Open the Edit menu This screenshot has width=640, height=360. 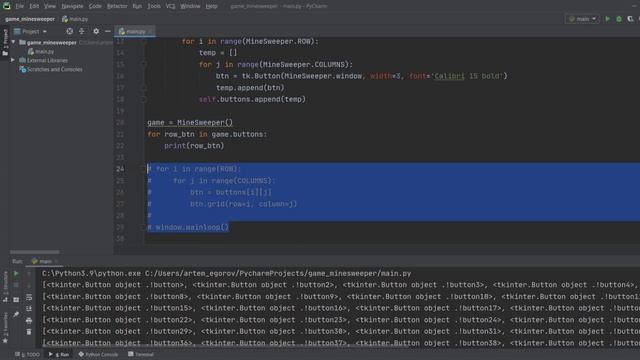point(34,6)
